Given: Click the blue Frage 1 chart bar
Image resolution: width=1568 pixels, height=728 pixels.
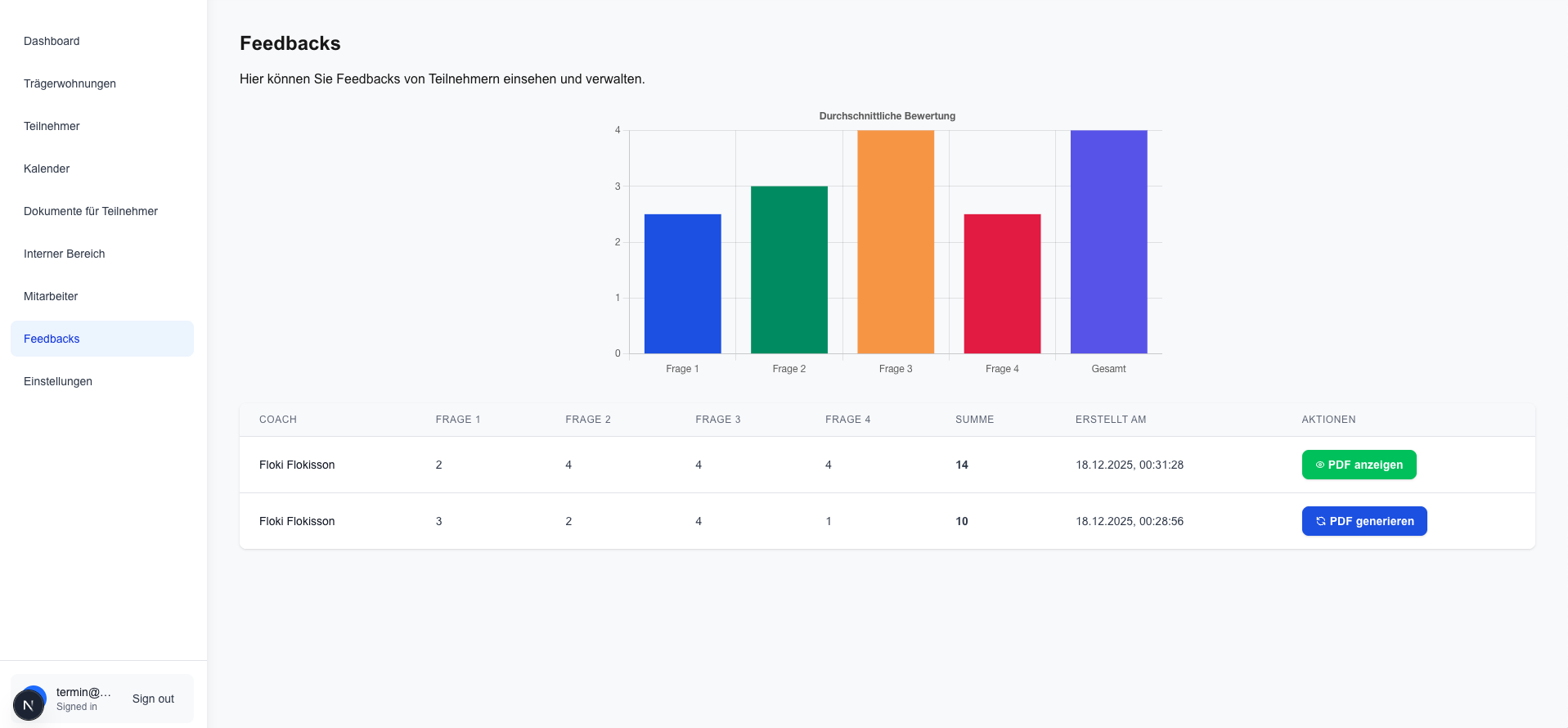Looking at the screenshot, I should point(682,284).
